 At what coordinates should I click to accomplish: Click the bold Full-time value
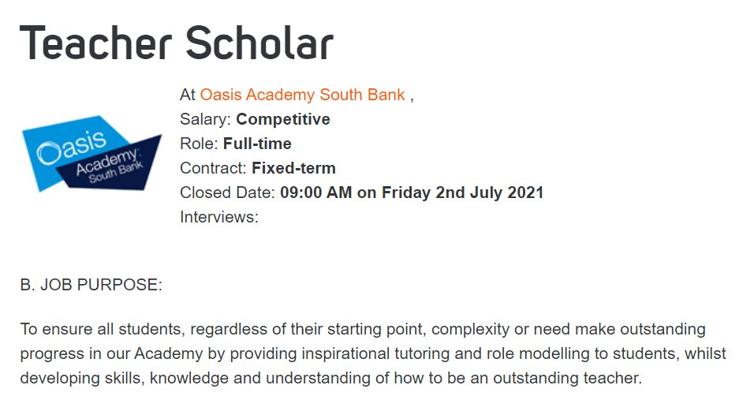coord(257,144)
